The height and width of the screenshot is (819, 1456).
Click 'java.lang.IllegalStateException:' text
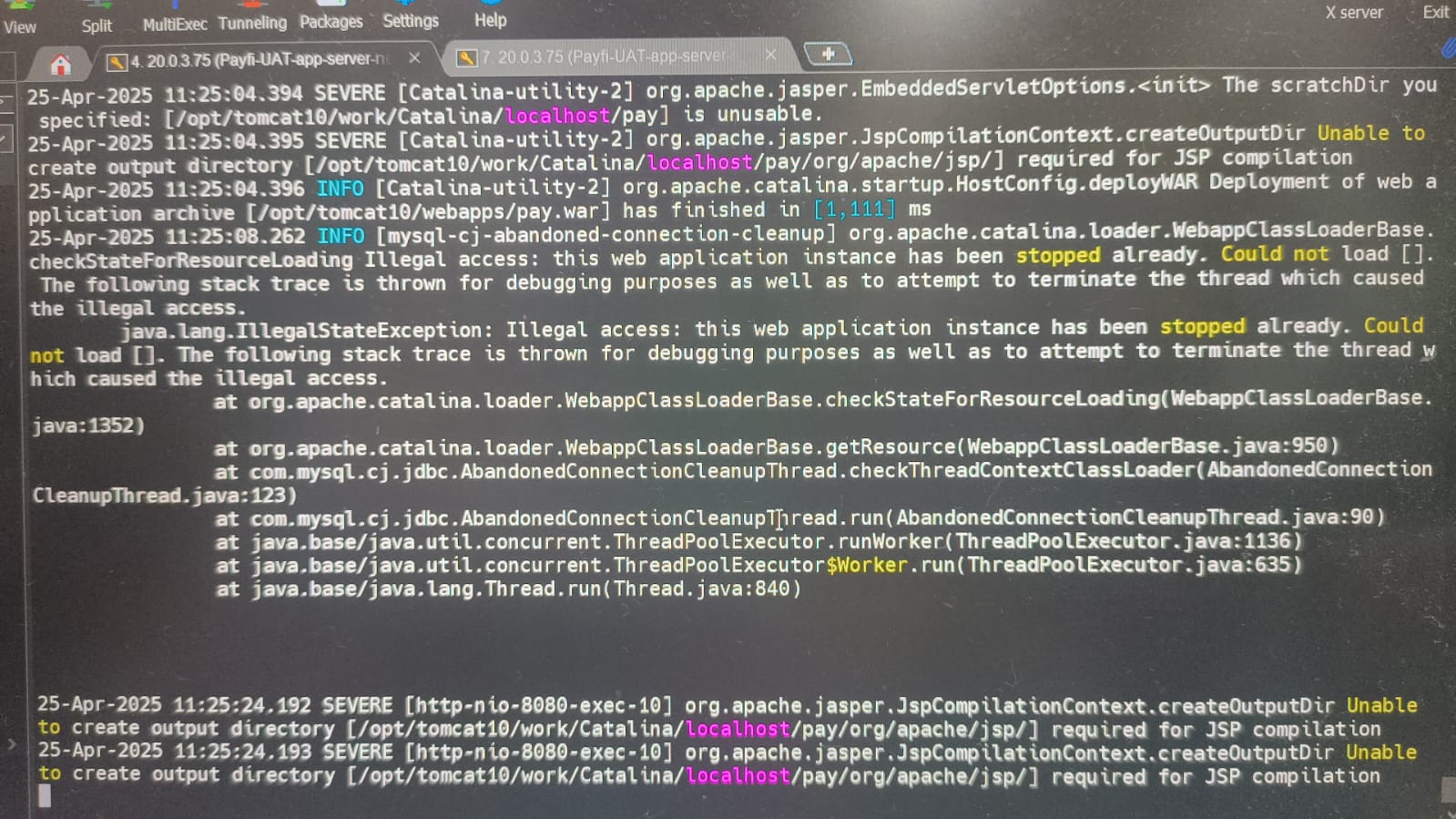pos(307,330)
